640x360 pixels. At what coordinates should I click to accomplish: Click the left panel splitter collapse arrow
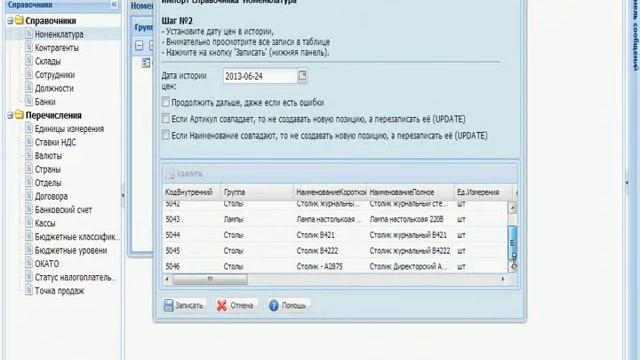point(123,196)
